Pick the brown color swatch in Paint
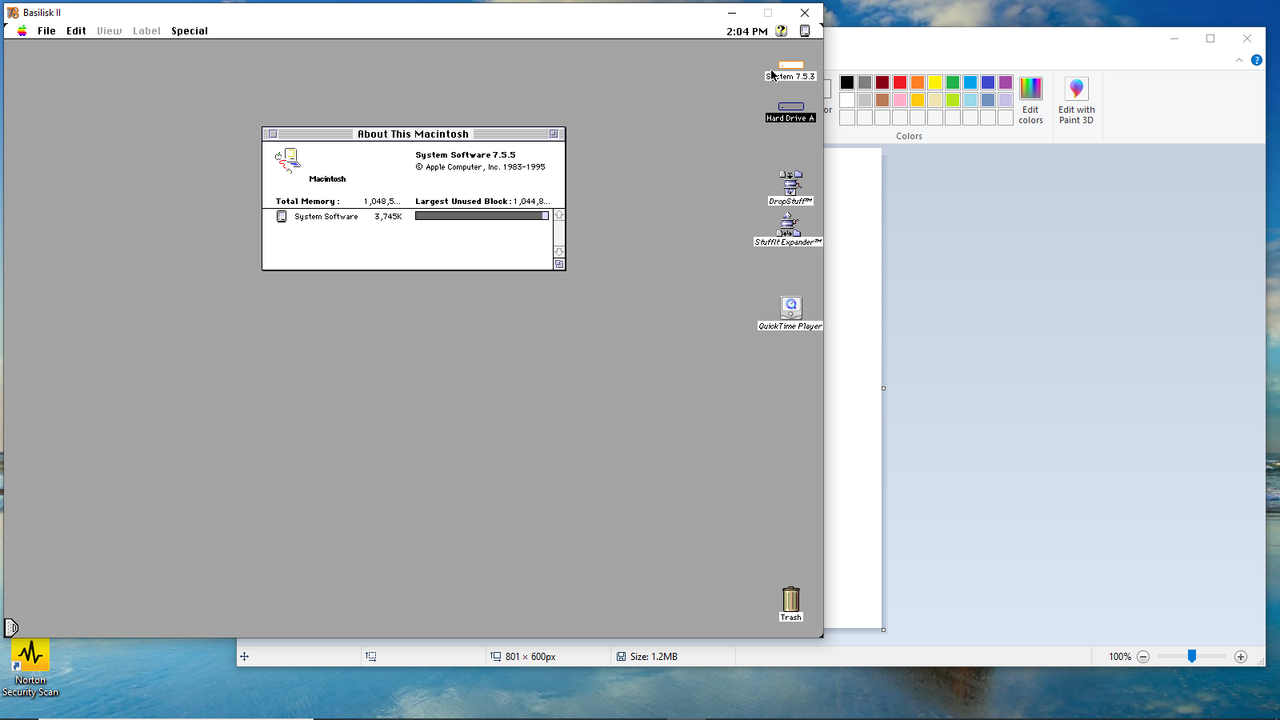The height and width of the screenshot is (720, 1280). tap(882, 100)
